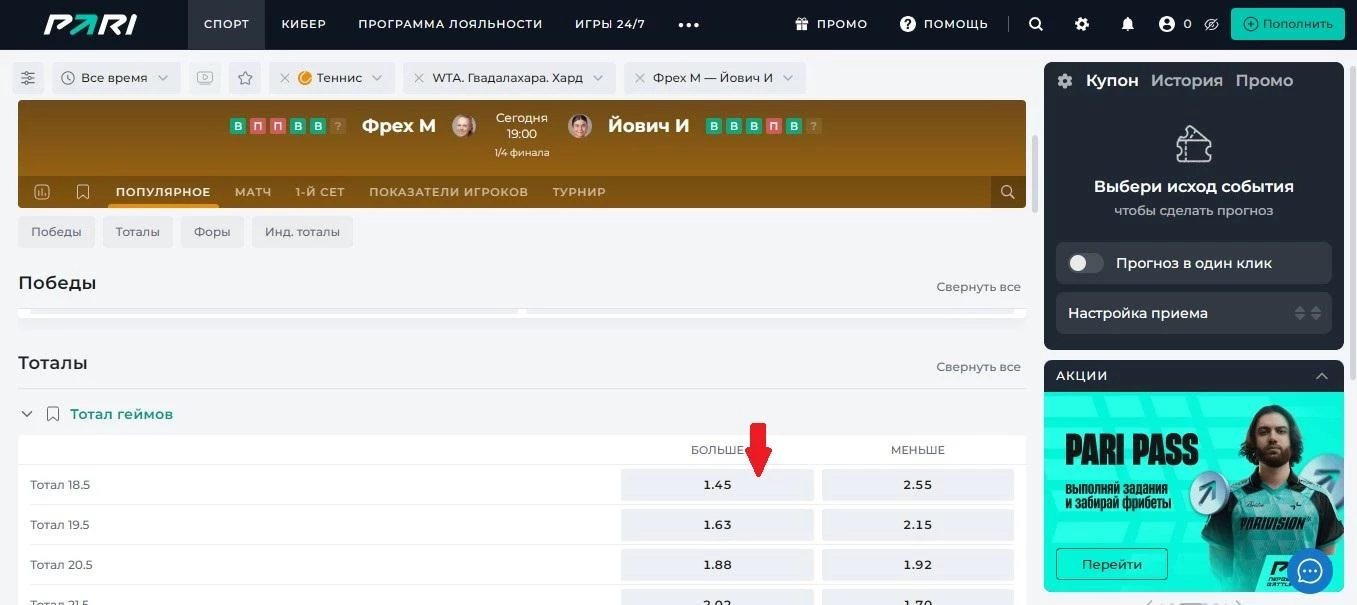Click the favorites star icon
This screenshot has height=605, width=1357.
(245, 78)
